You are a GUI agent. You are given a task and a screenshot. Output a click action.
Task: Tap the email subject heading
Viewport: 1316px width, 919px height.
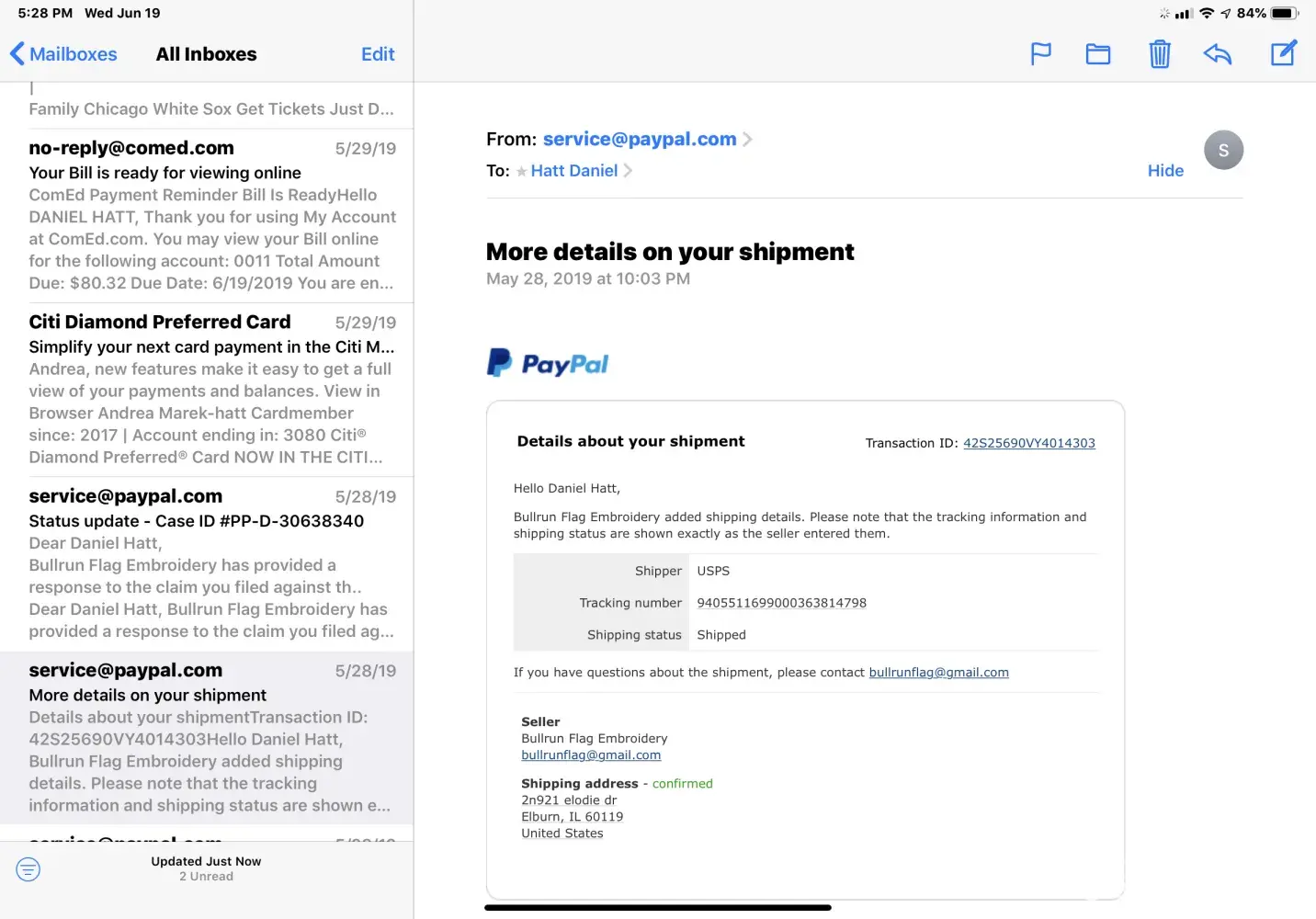tap(670, 252)
